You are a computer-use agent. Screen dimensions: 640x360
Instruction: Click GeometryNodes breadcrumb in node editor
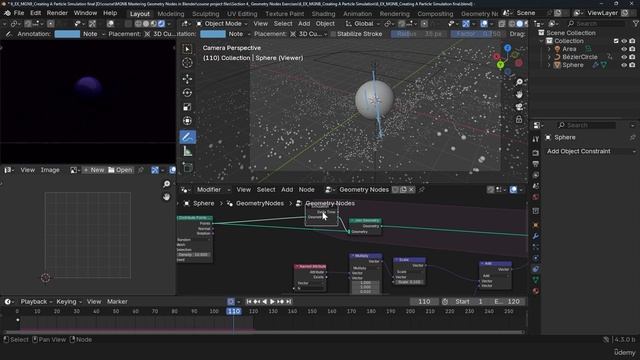click(260, 203)
